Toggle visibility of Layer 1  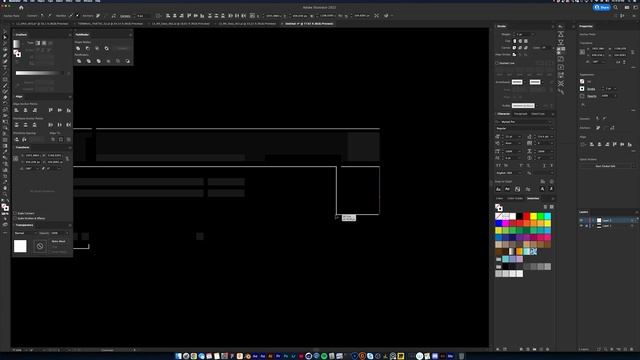point(581,226)
